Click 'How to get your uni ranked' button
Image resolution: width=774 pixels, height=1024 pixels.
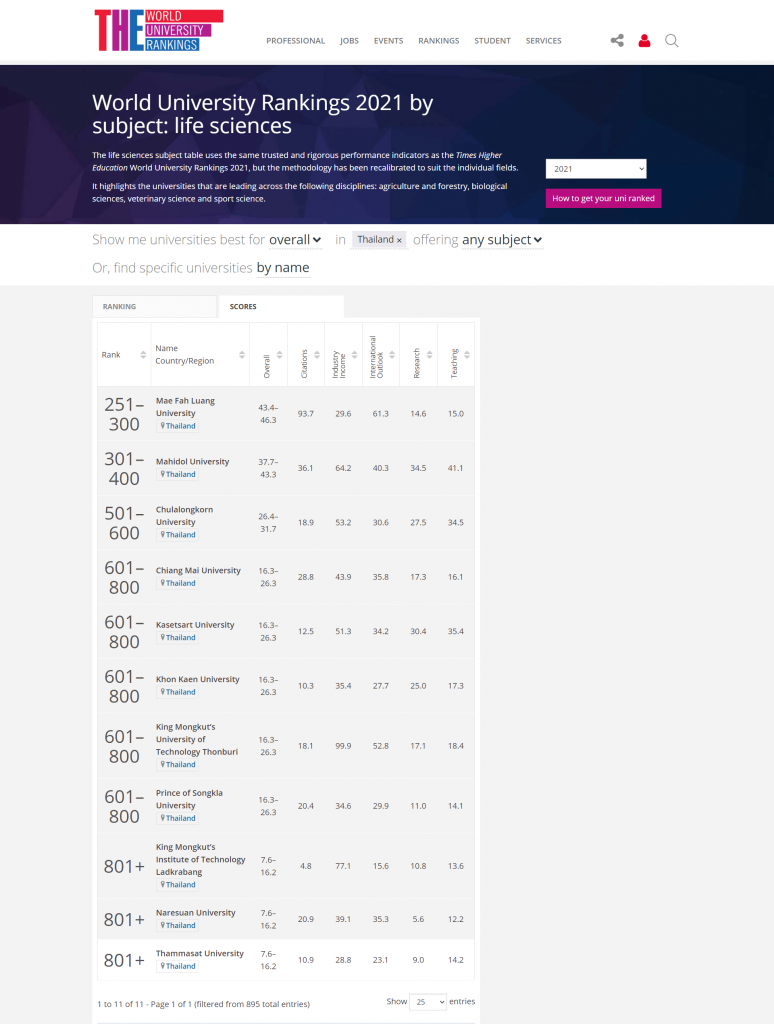(x=604, y=199)
